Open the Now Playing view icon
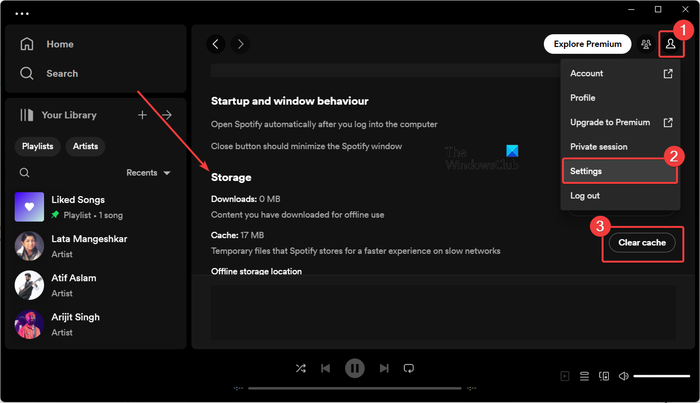Image resolution: width=700 pixels, height=403 pixels. click(x=565, y=376)
